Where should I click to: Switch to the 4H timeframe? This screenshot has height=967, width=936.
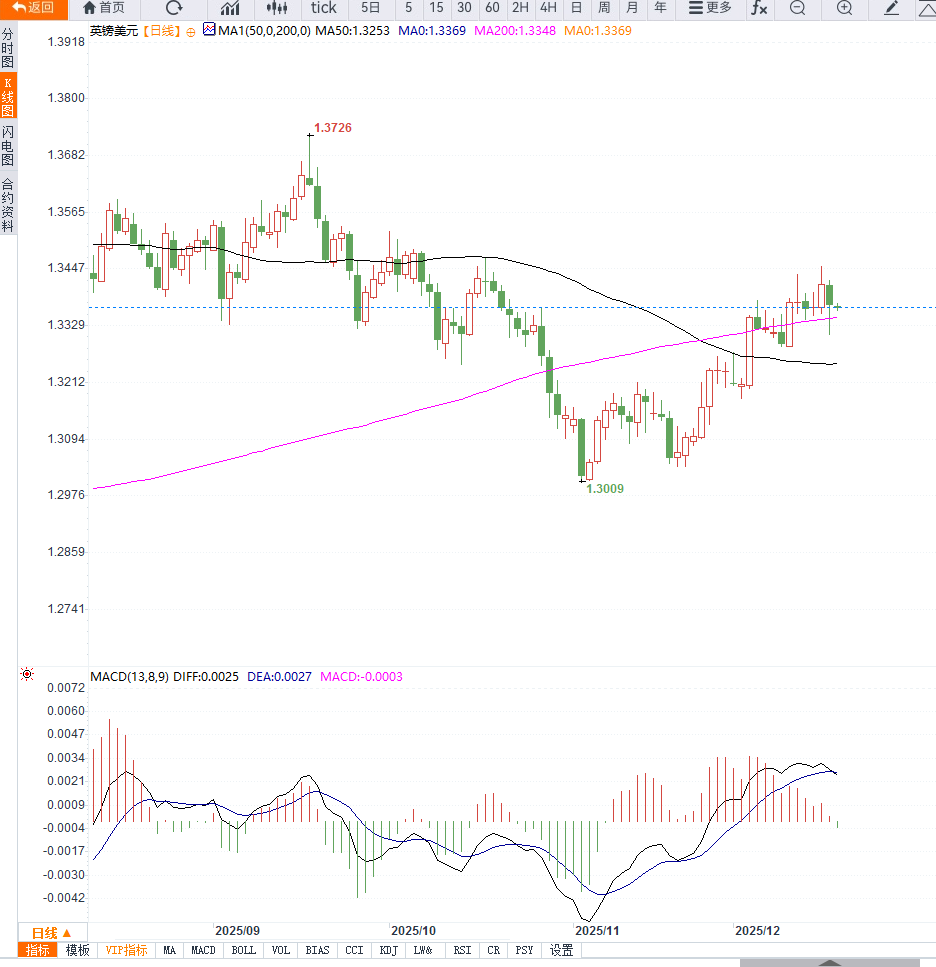click(548, 8)
